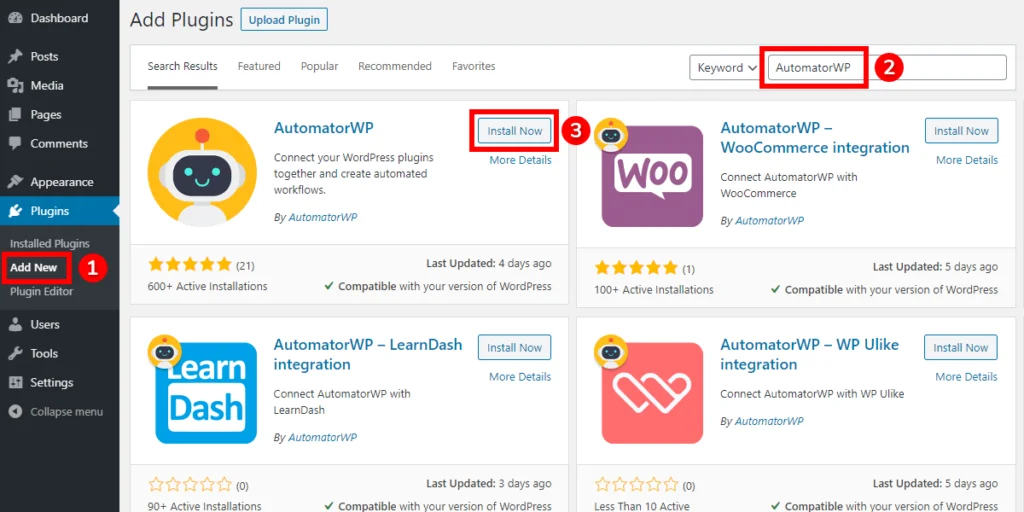Switch to the Popular tab
The width and height of the screenshot is (1024, 512).
(x=319, y=67)
